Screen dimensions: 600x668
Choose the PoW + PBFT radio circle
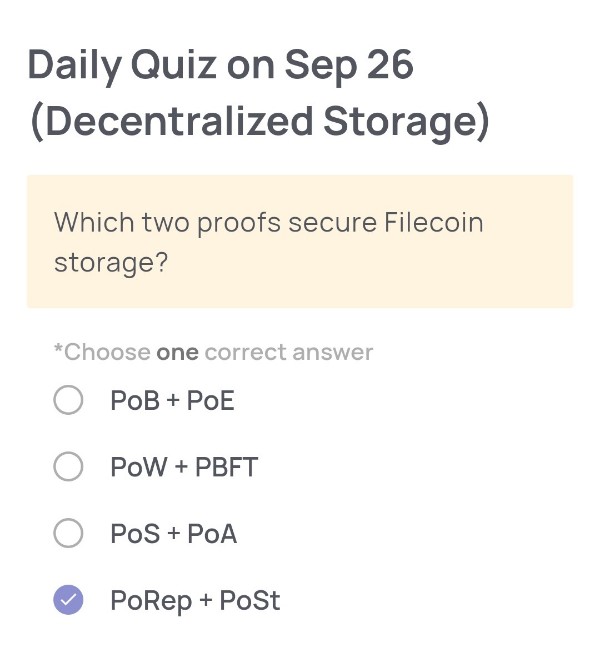pos(68,467)
